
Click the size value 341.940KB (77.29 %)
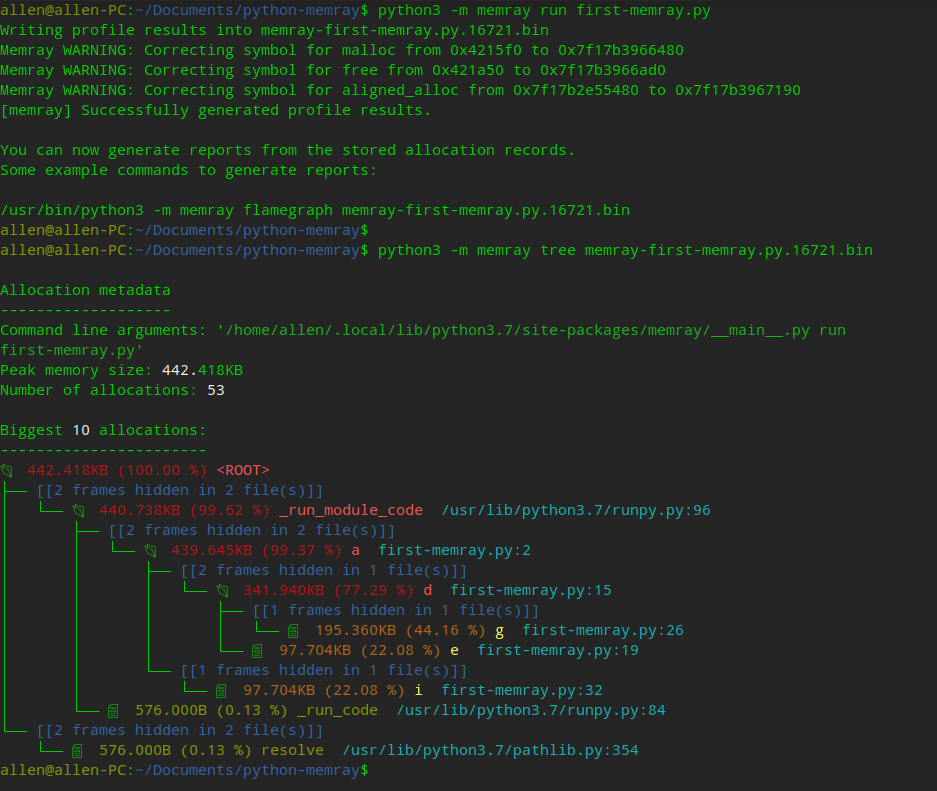pyautogui.click(x=329, y=590)
